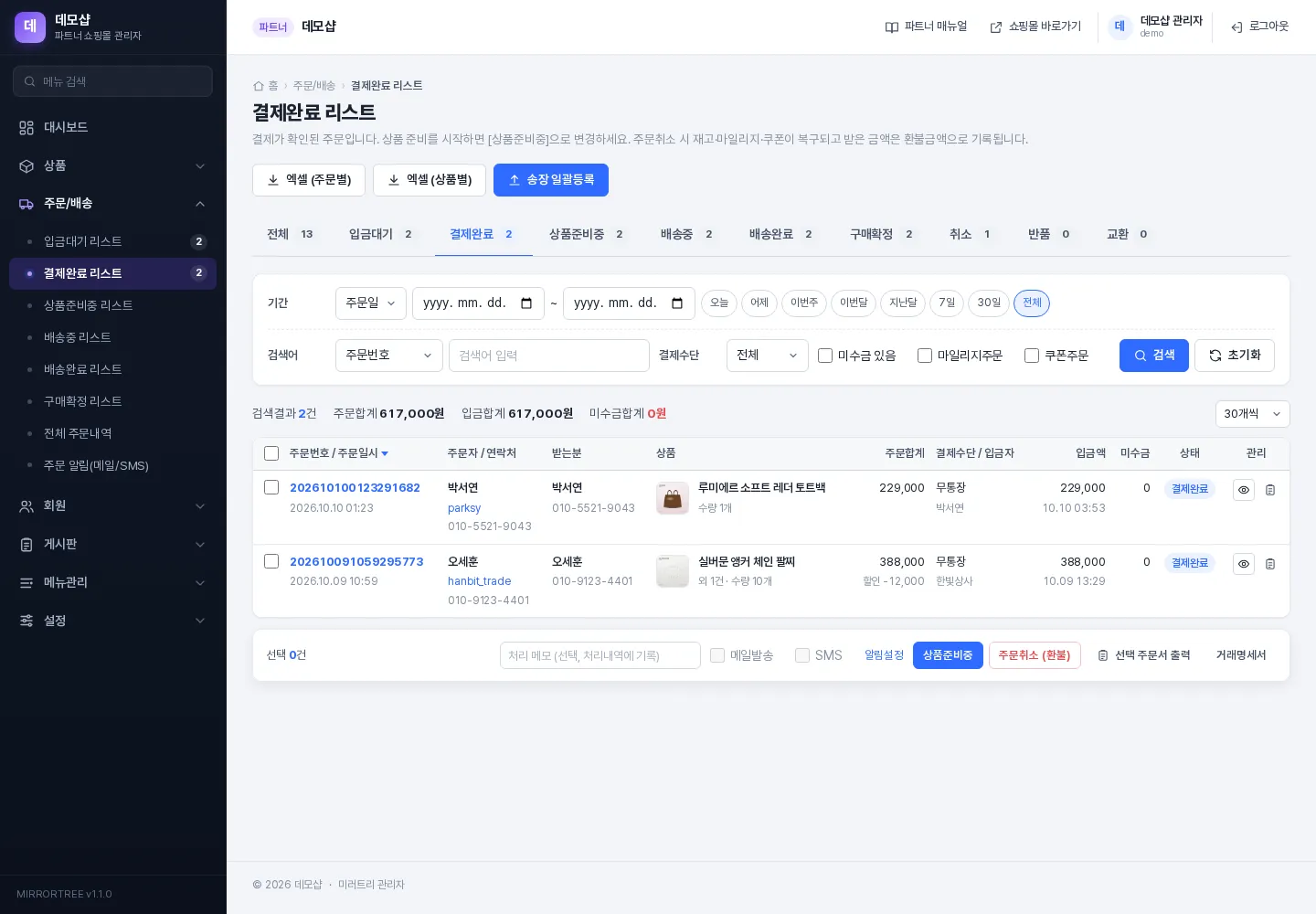The width and height of the screenshot is (1316, 914).
Task: Select order row for 박서연
Action: click(271, 487)
